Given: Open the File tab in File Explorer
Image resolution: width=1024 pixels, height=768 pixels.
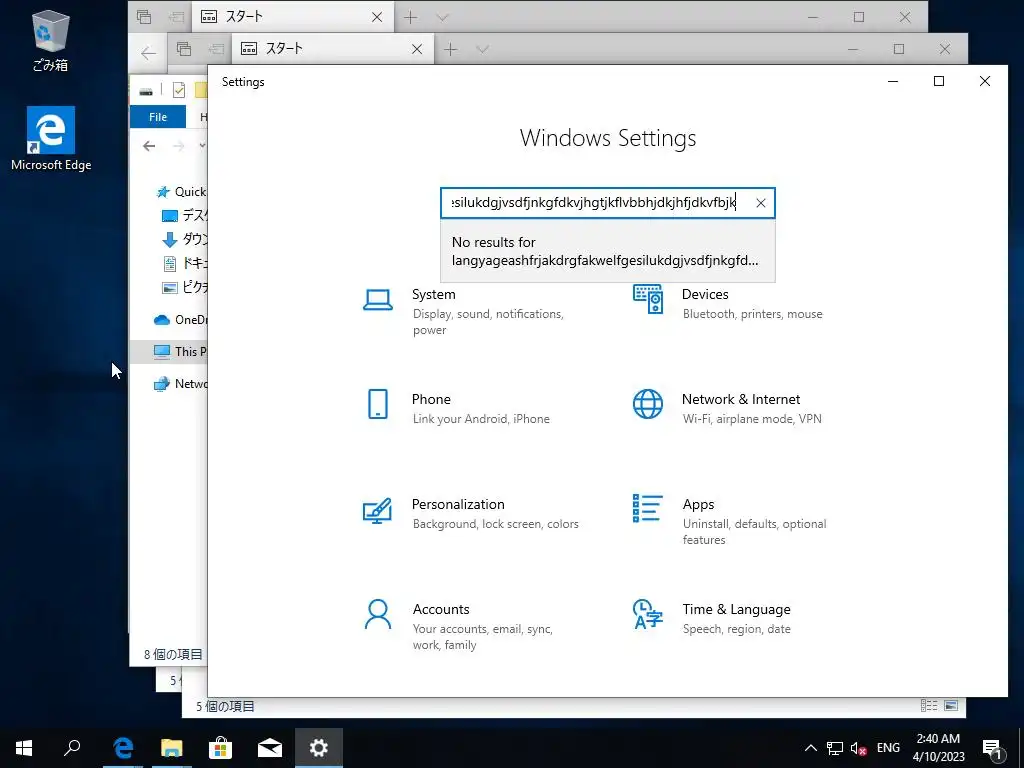Looking at the screenshot, I should pyautogui.click(x=158, y=117).
